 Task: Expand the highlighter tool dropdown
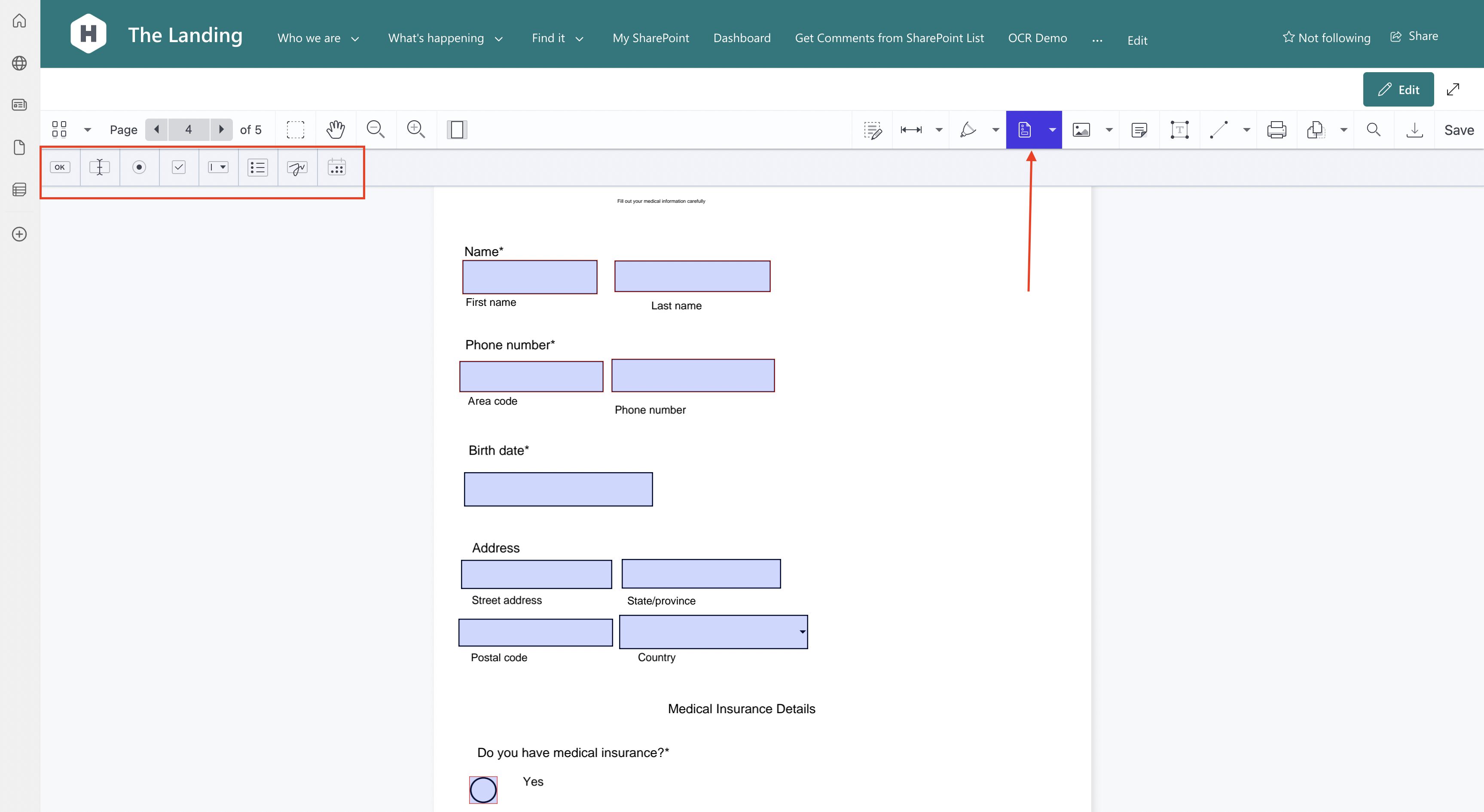click(996, 129)
